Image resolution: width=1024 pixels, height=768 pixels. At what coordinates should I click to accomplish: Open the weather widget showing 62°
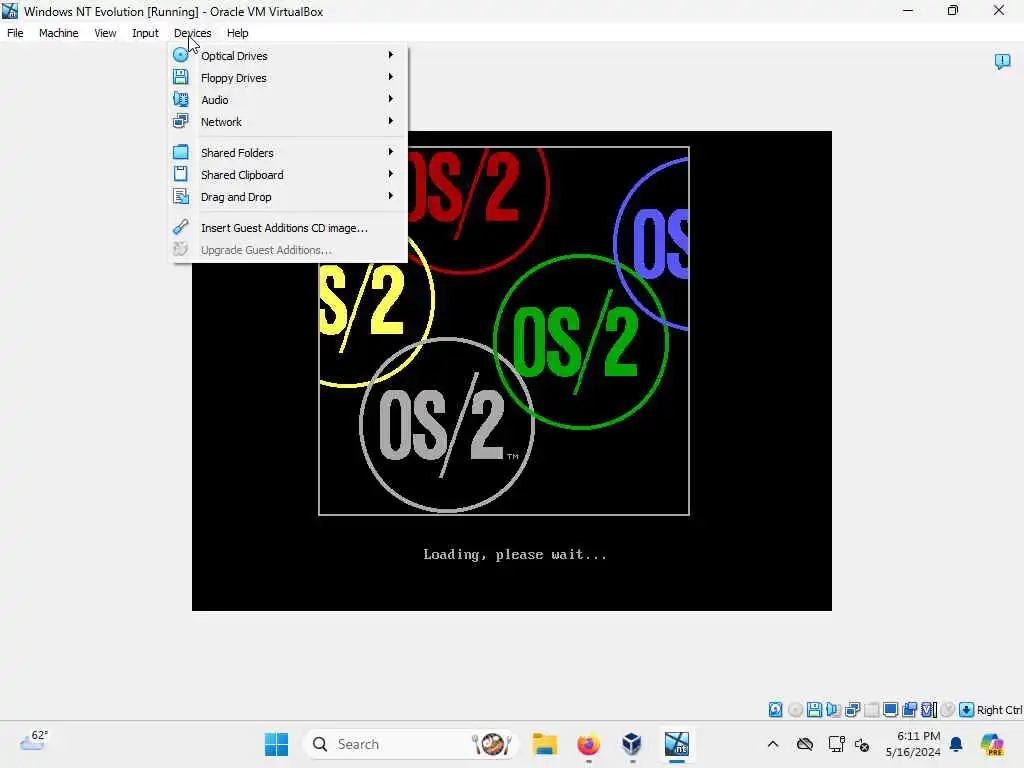(x=34, y=741)
